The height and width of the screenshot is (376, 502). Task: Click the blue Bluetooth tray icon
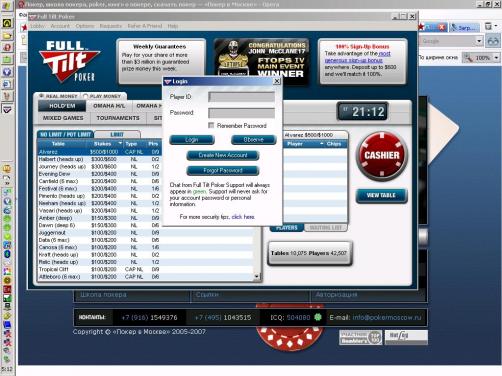click(7, 254)
